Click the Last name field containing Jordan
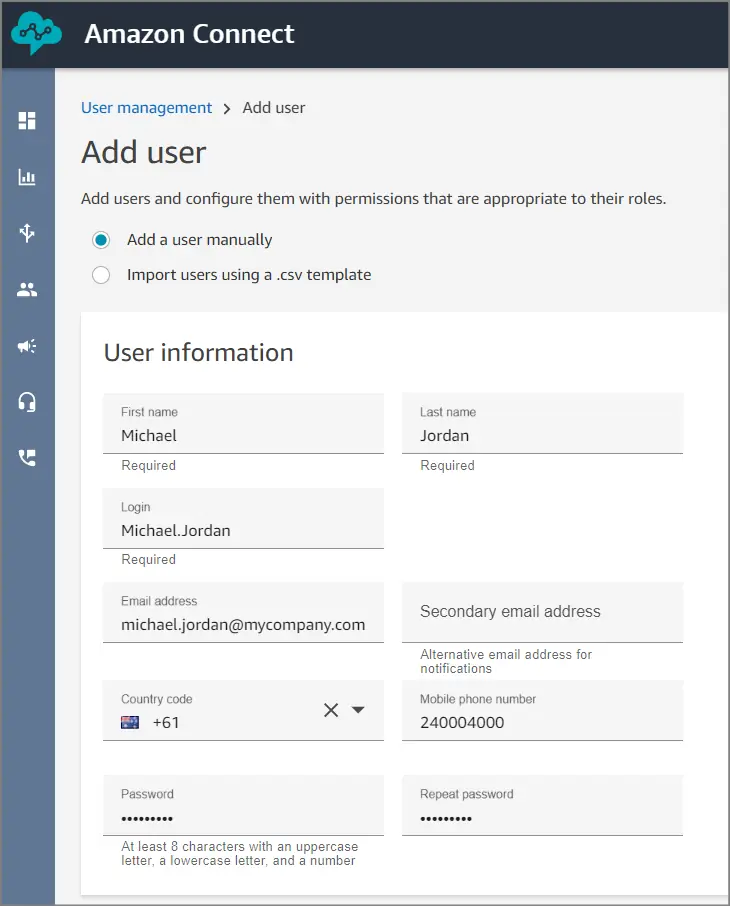 542,435
